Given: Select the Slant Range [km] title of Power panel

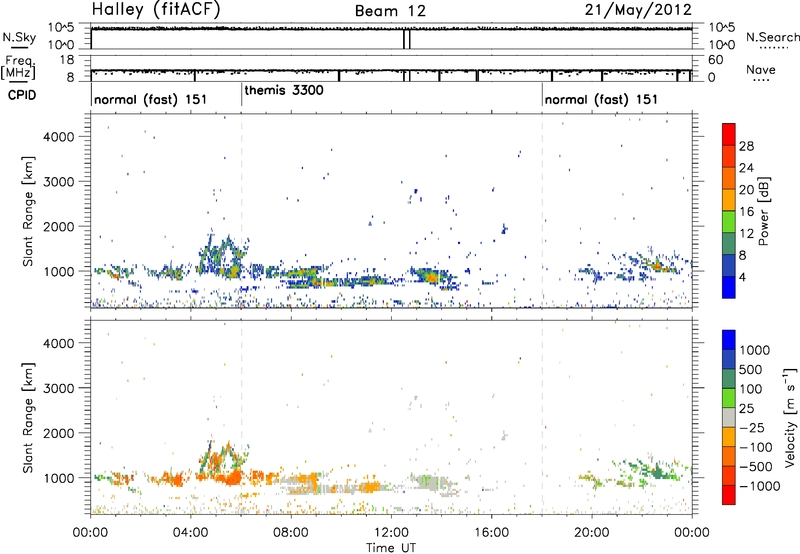Looking at the screenshot, I should point(28,211).
